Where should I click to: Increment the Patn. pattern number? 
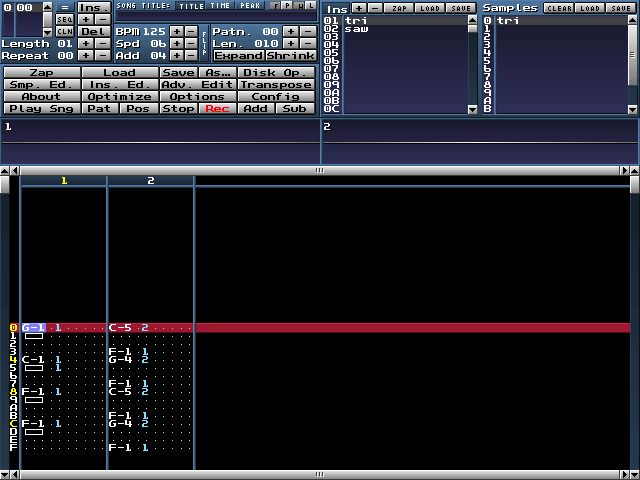pos(291,32)
